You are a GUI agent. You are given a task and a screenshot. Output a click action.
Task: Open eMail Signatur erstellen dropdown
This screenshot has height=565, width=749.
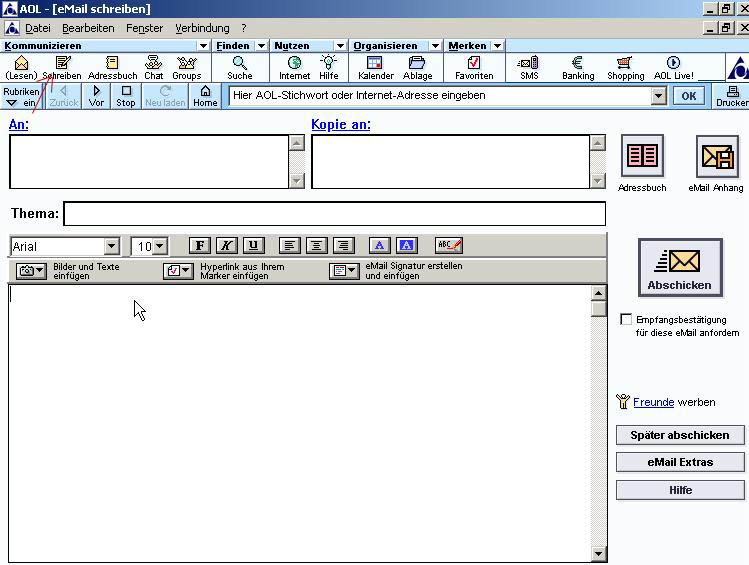344,271
